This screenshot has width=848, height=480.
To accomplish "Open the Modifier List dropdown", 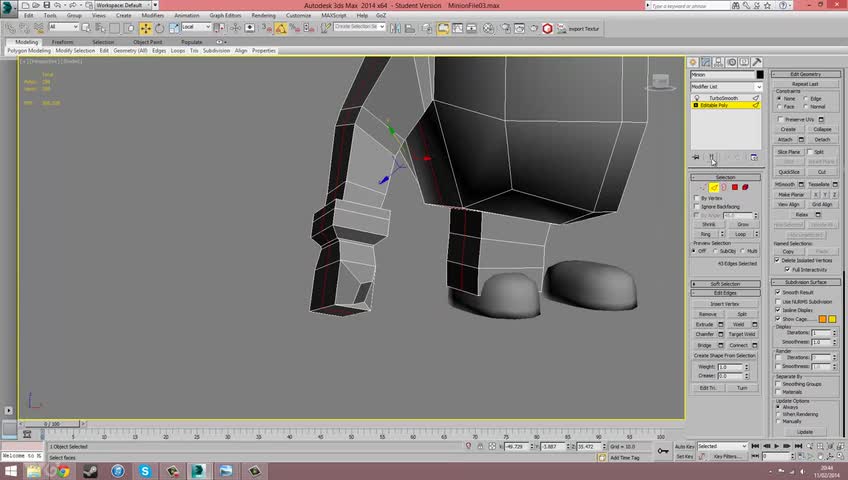I will pos(726,86).
